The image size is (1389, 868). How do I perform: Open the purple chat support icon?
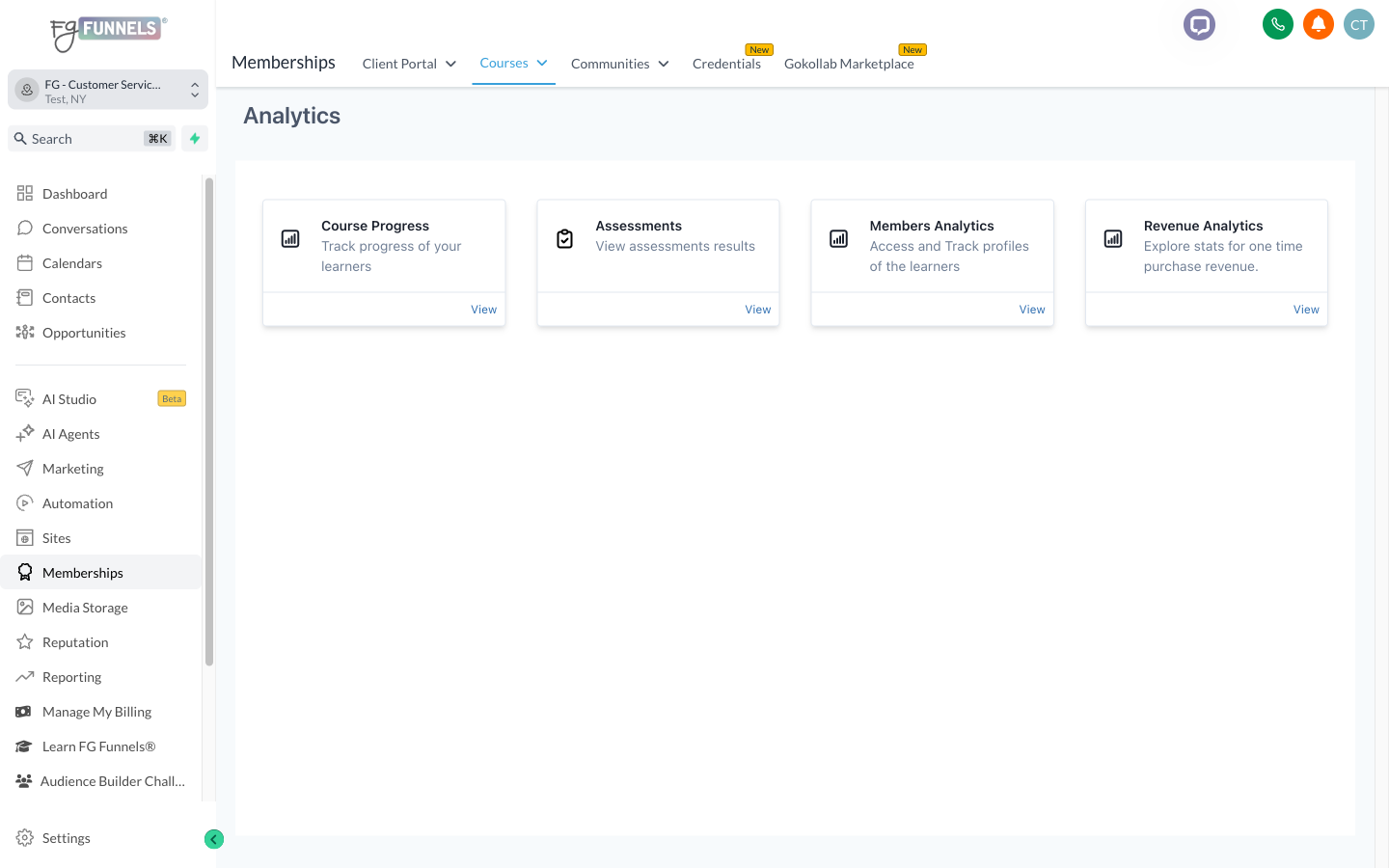click(x=1200, y=24)
